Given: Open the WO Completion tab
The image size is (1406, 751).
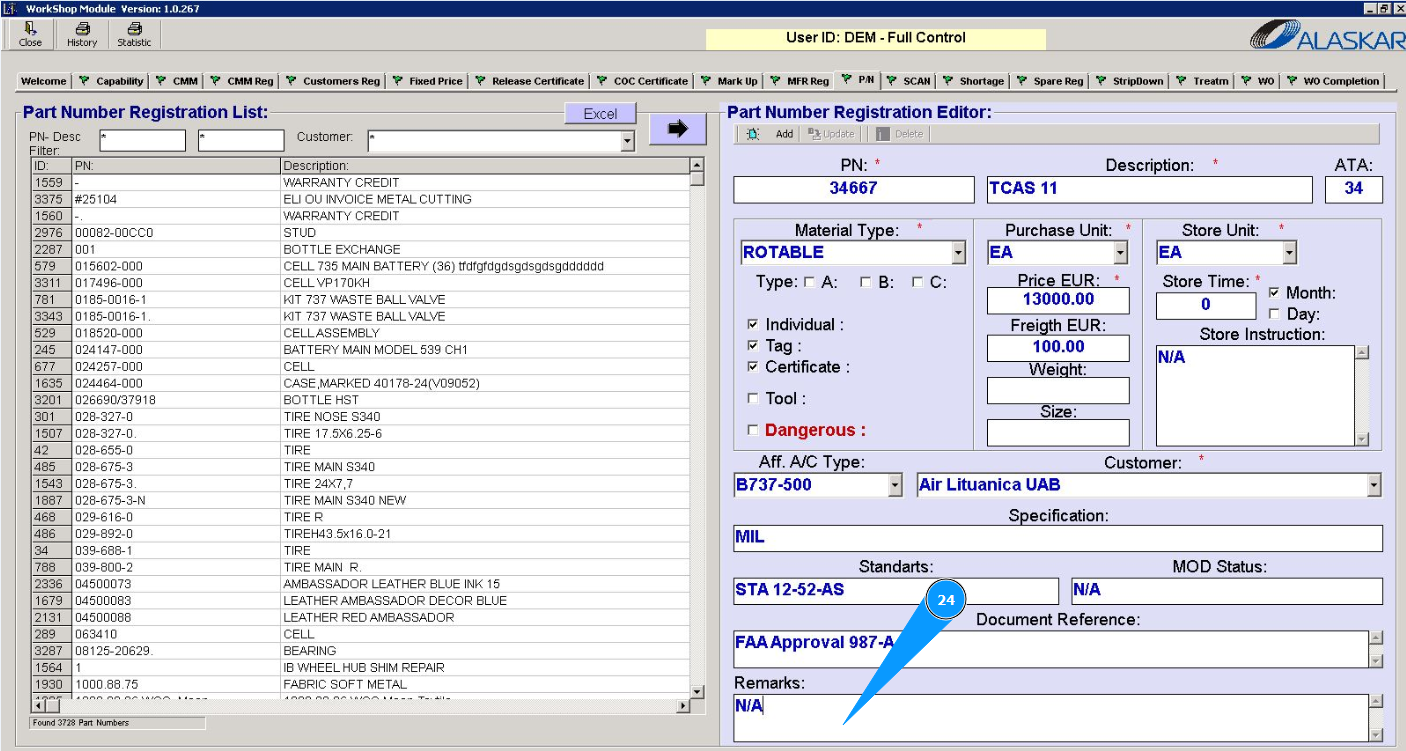Looking at the screenshot, I should tap(1333, 81).
